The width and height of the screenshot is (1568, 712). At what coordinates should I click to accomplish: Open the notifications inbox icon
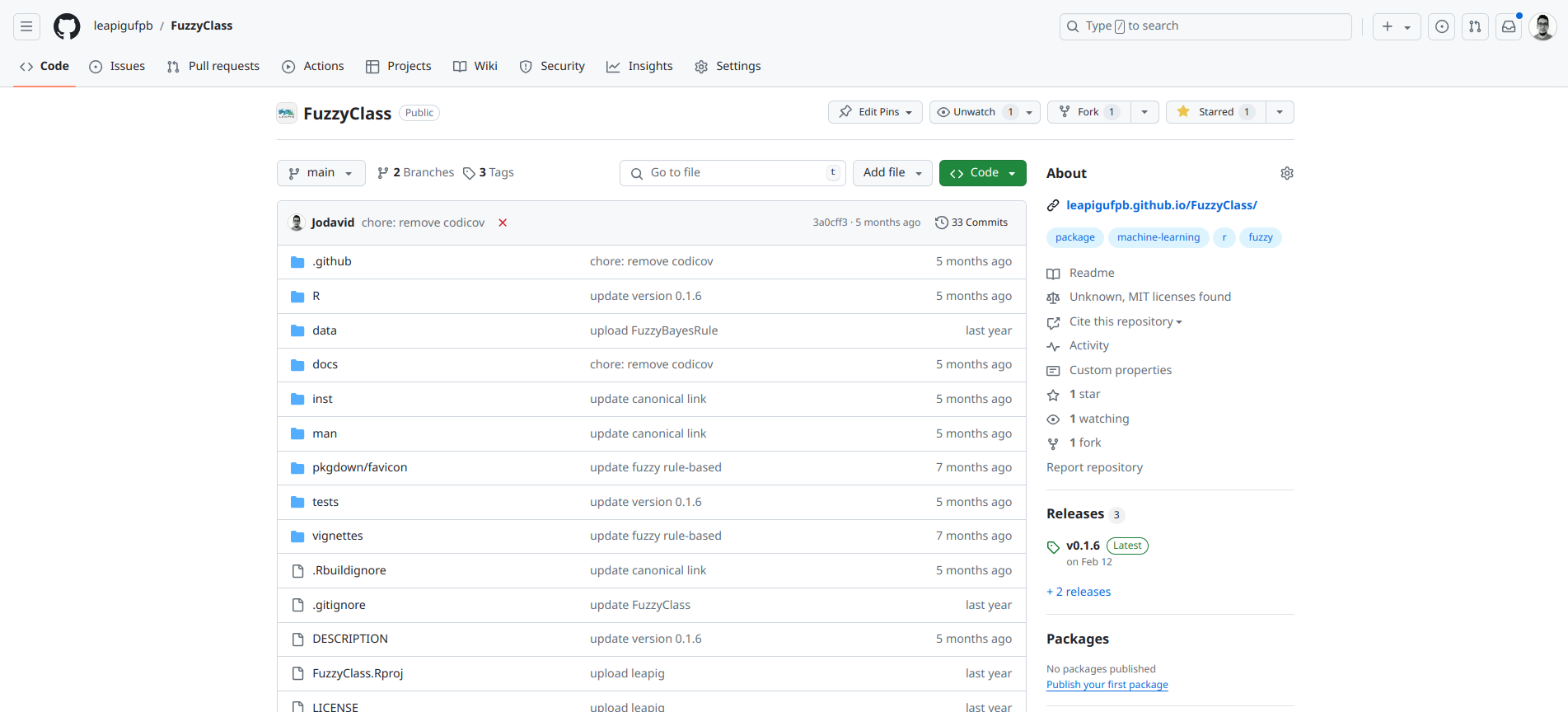point(1509,26)
